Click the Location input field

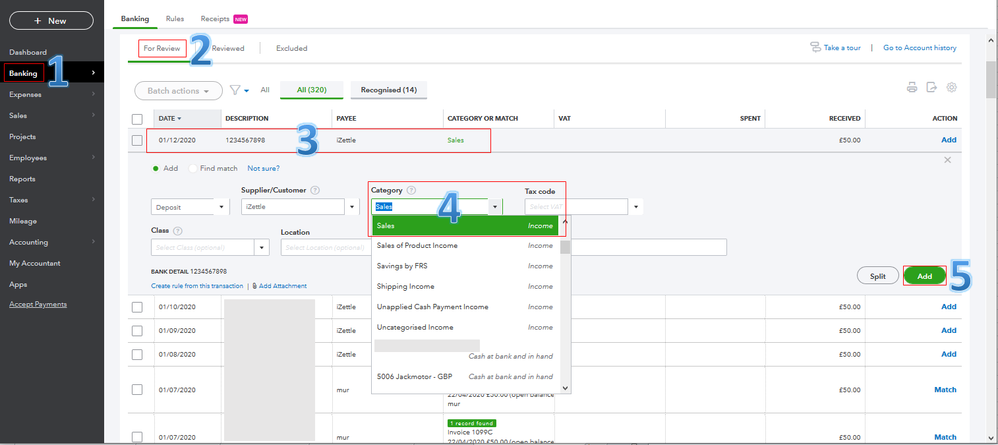coord(325,247)
